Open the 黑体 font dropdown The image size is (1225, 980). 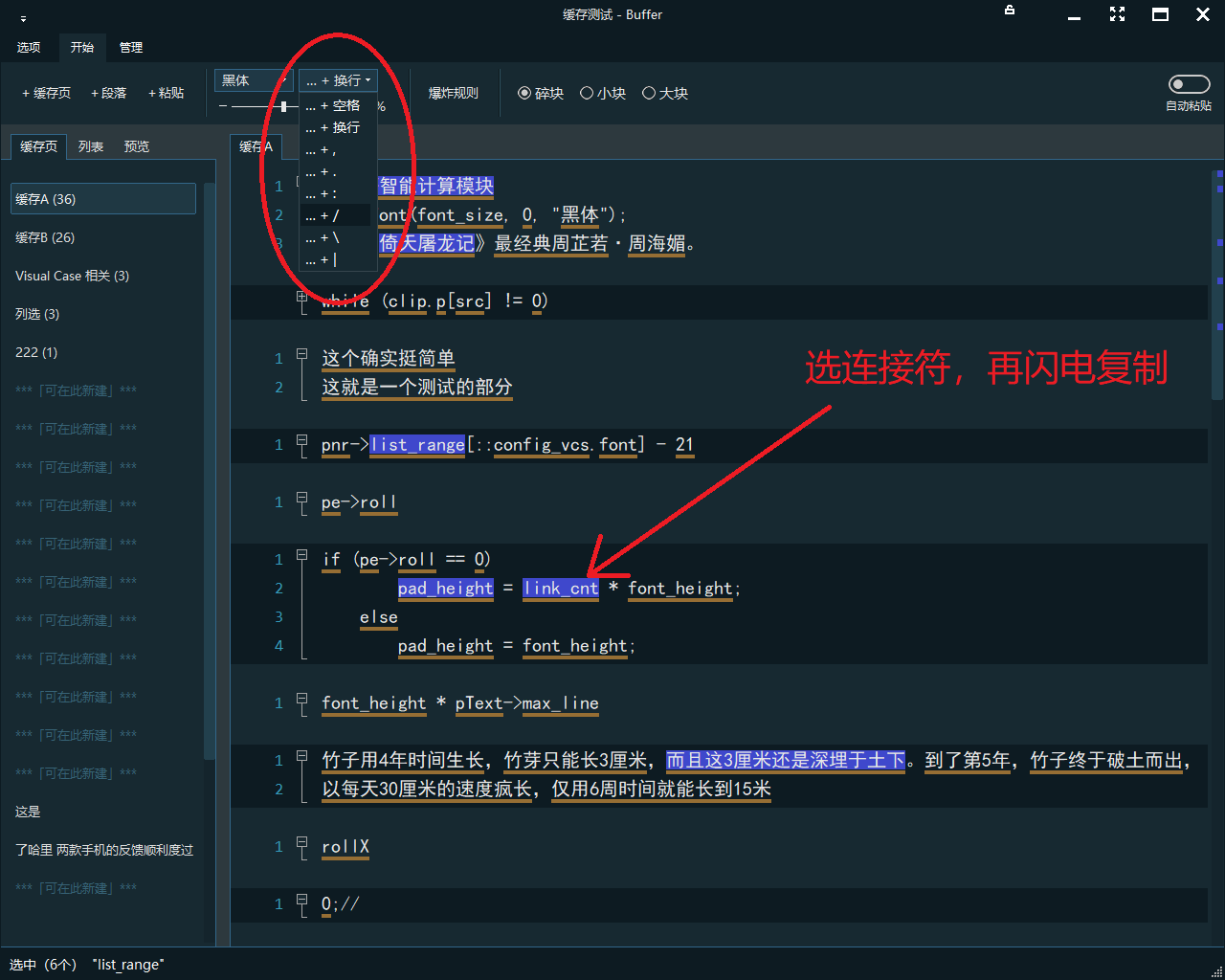tap(254, 80)
